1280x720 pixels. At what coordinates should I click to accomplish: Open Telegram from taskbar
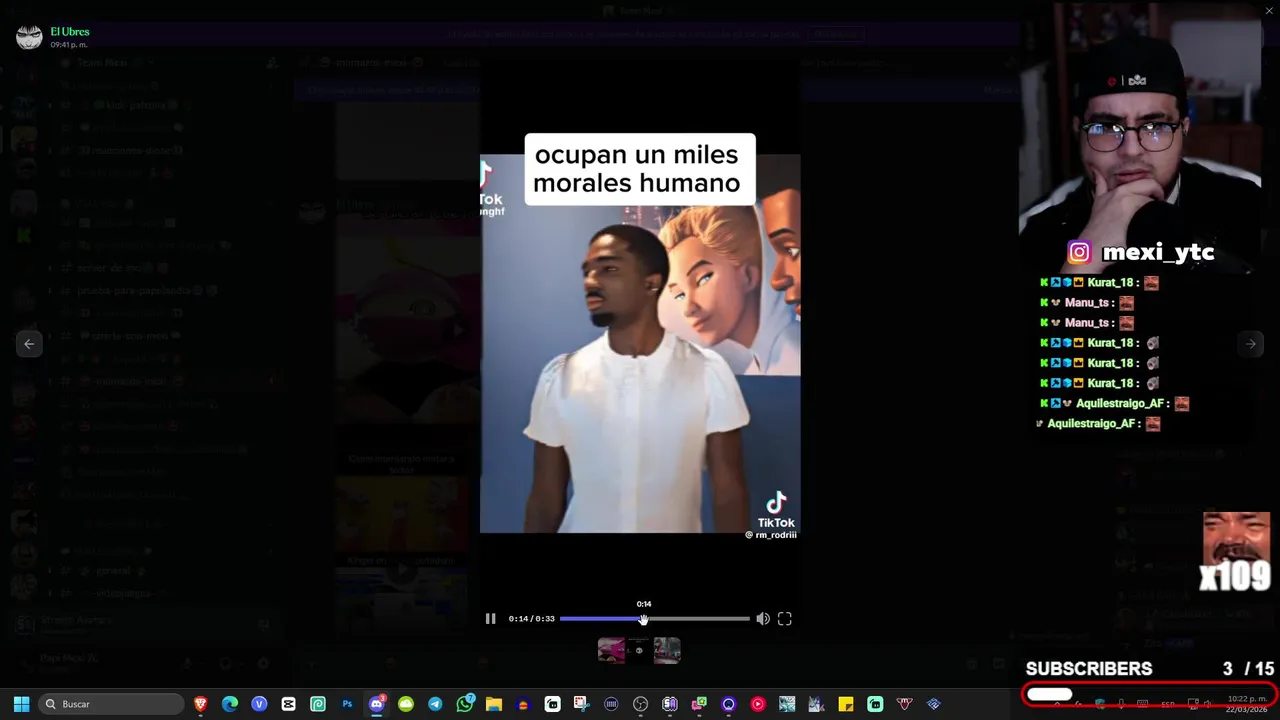point(435,704)
